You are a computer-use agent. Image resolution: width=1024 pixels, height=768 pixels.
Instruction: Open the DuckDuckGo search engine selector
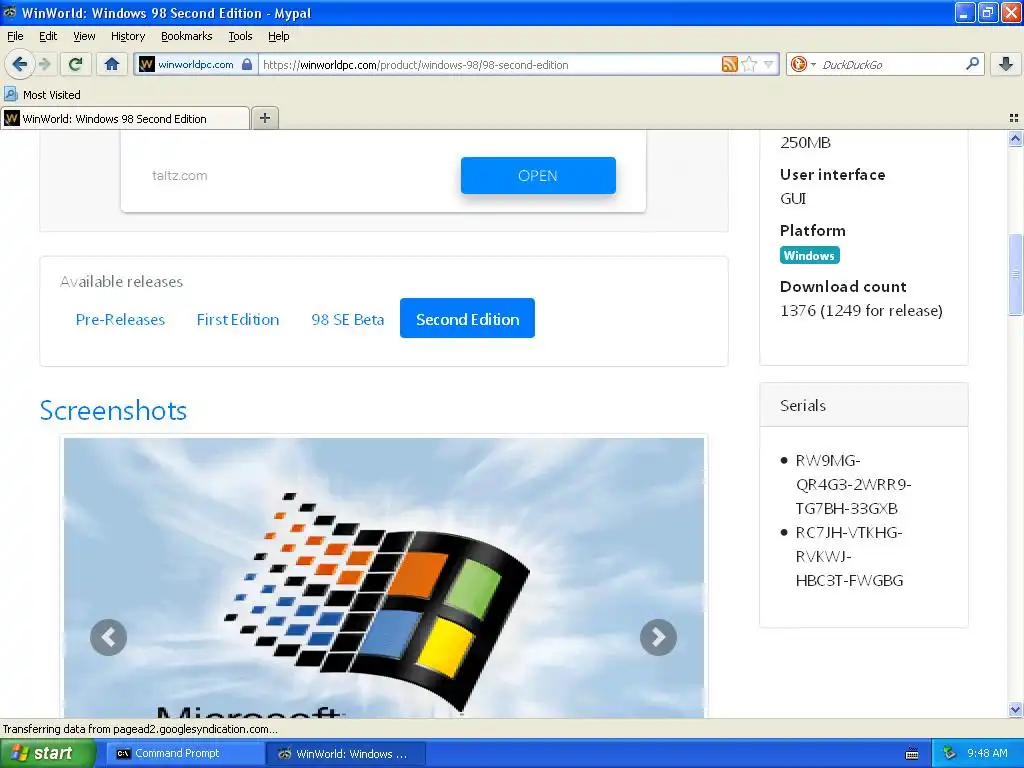[x=803, y=64]
